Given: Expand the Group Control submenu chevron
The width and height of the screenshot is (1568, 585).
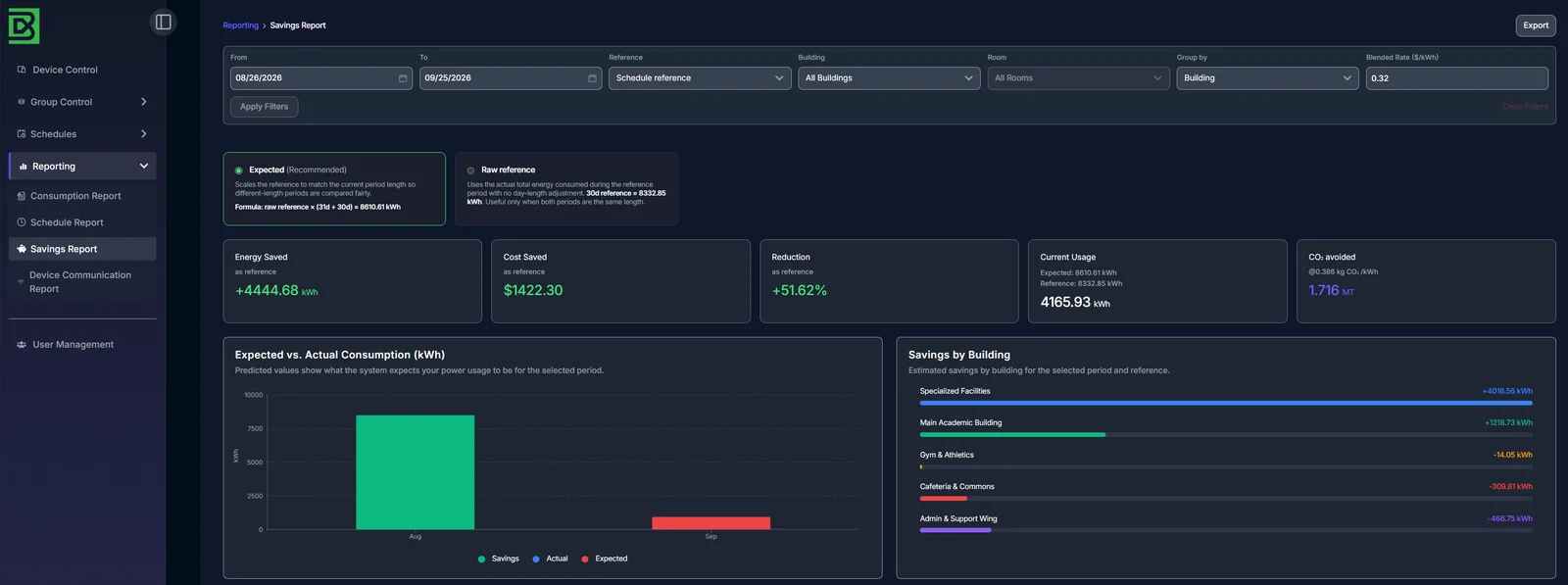Looking at the screenshot, I should (x=144, y=102).
